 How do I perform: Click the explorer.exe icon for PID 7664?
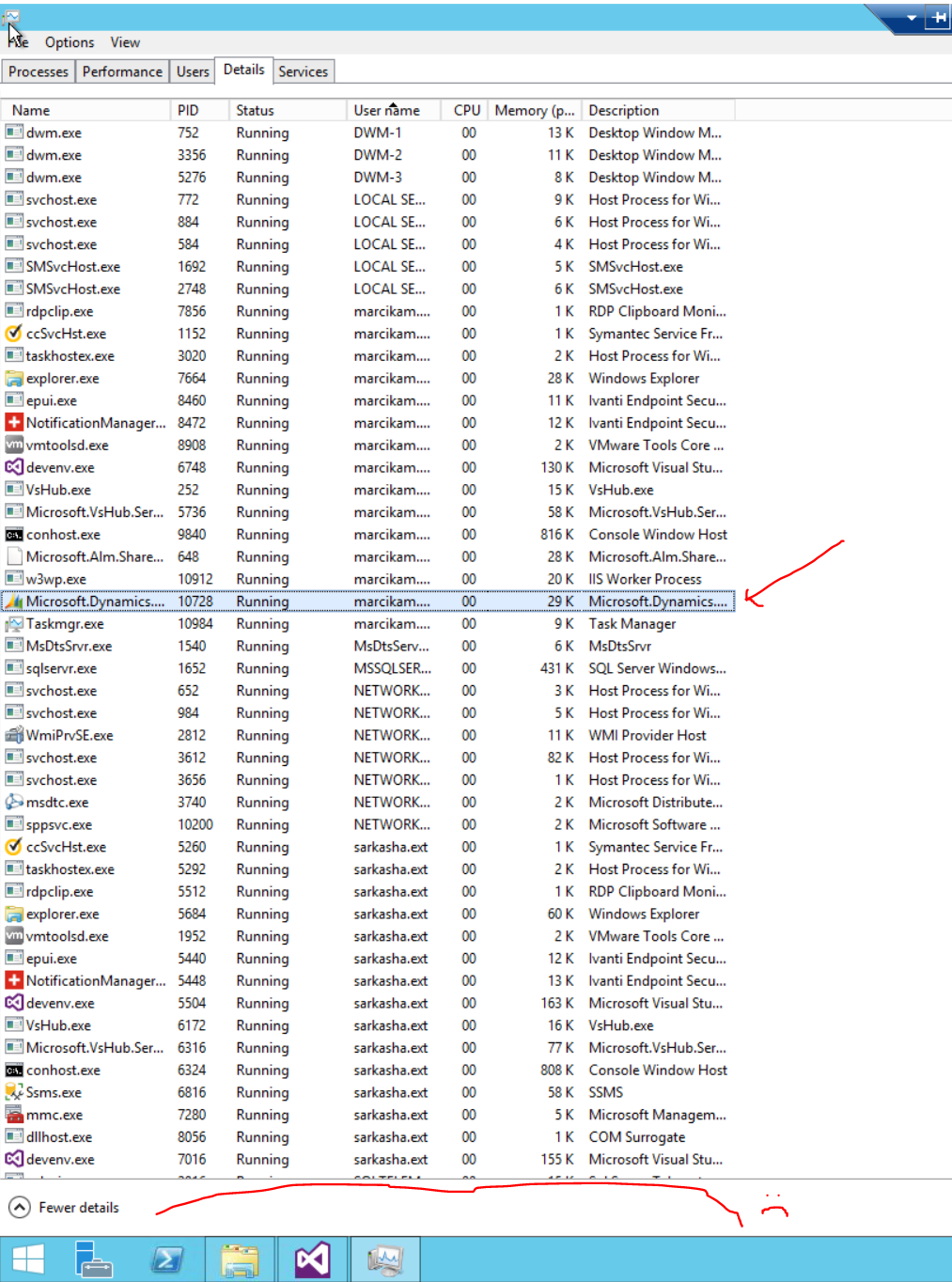(14, 378)
